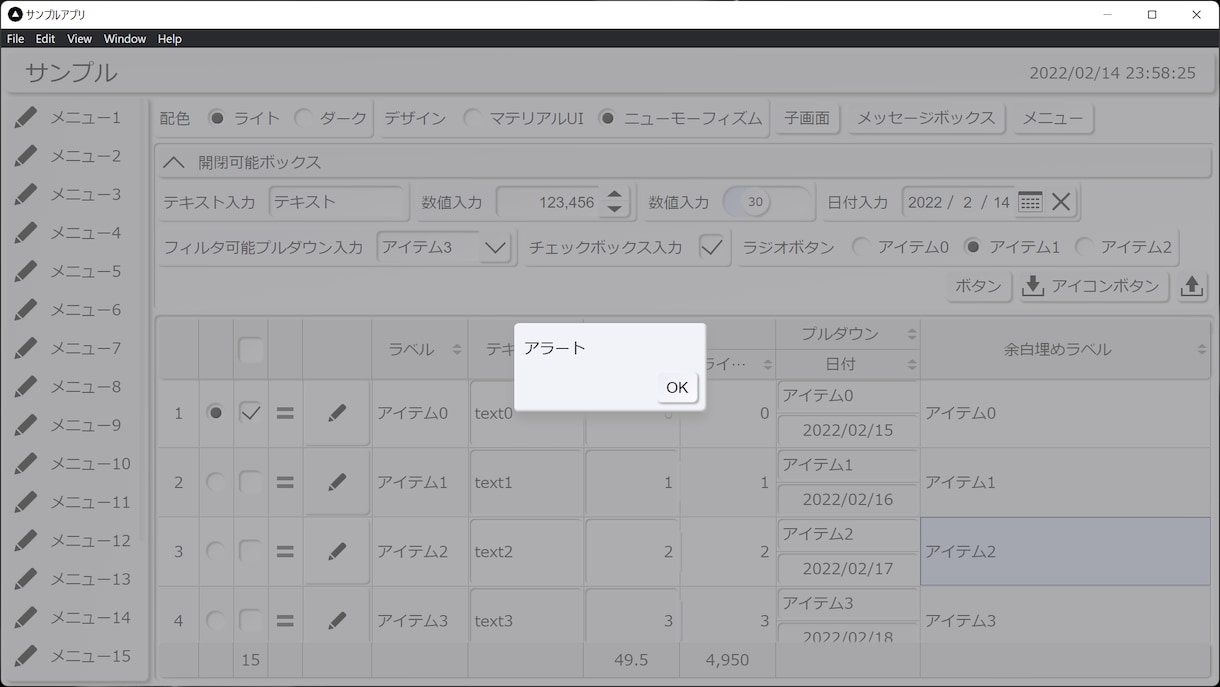Click the メニュー button in the top toolbar
Viewport: 1220px width, 687px height.
click(x=1053, y=118)
